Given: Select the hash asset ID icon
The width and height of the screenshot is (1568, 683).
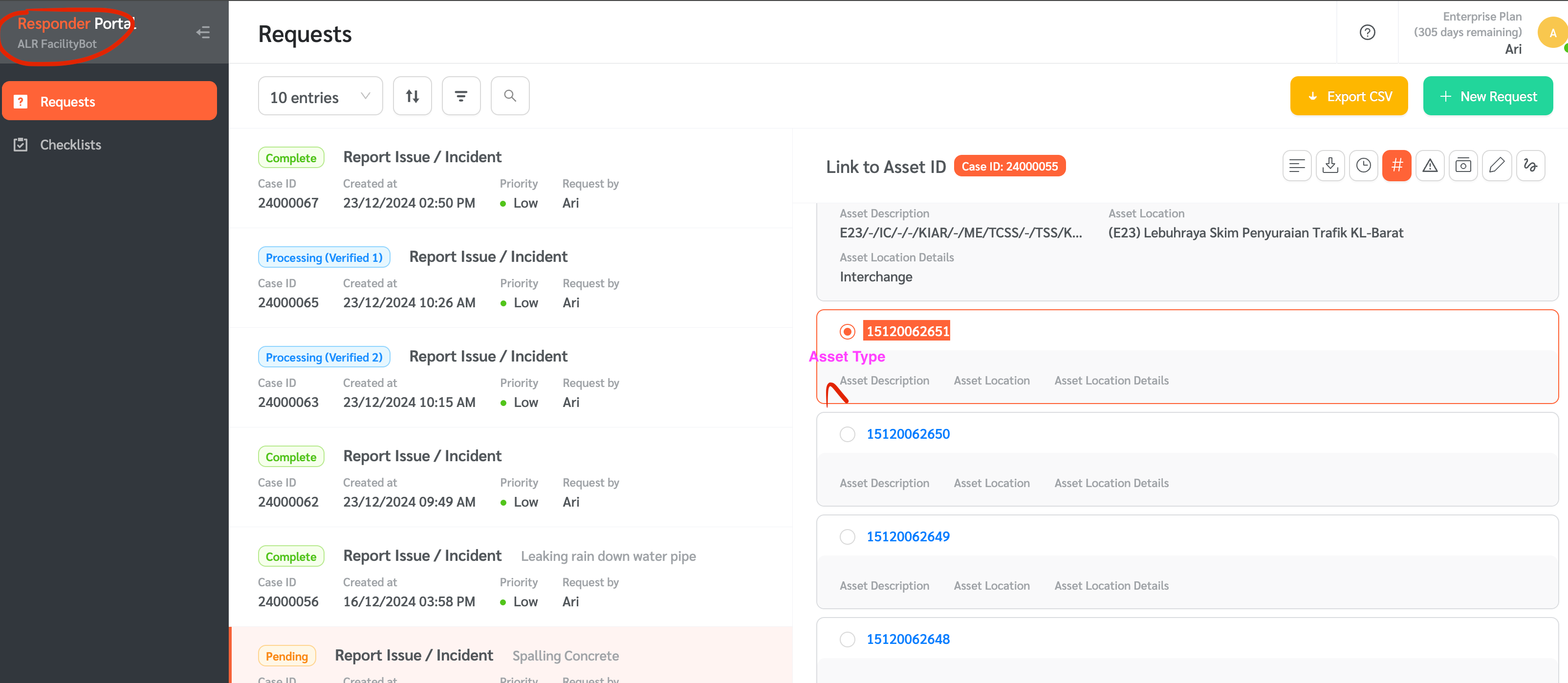Looking at the screenshot, I should 1396,166.
